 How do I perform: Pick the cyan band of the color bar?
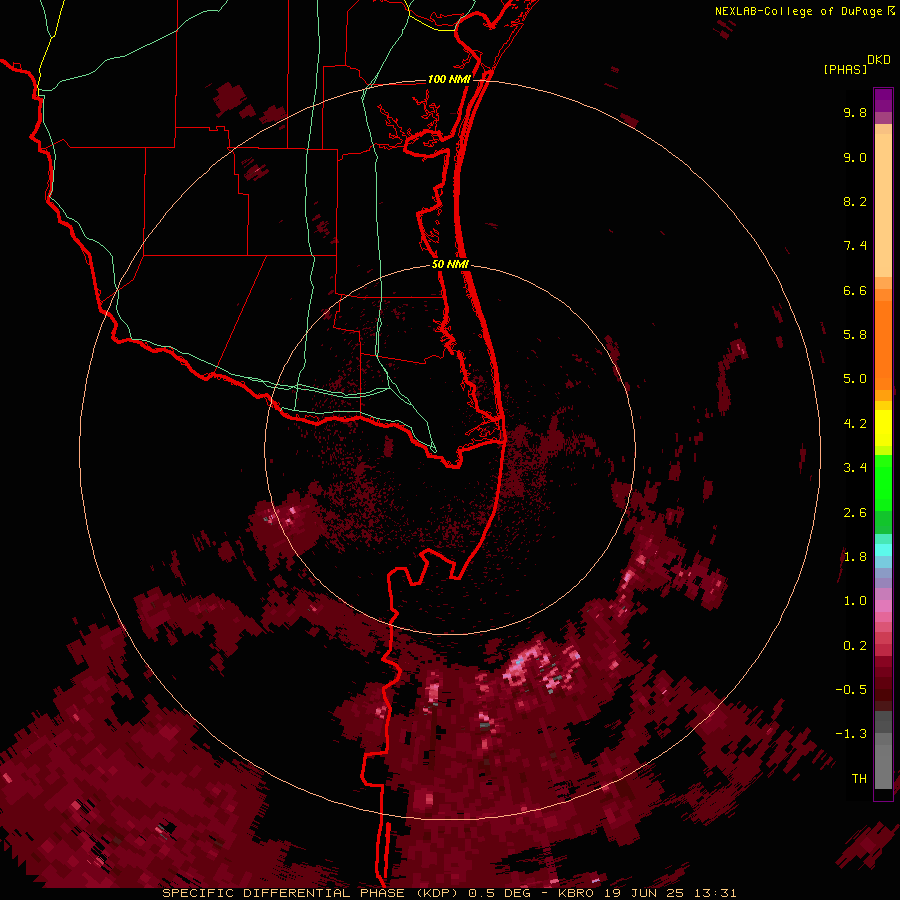[x=883, y=550]
